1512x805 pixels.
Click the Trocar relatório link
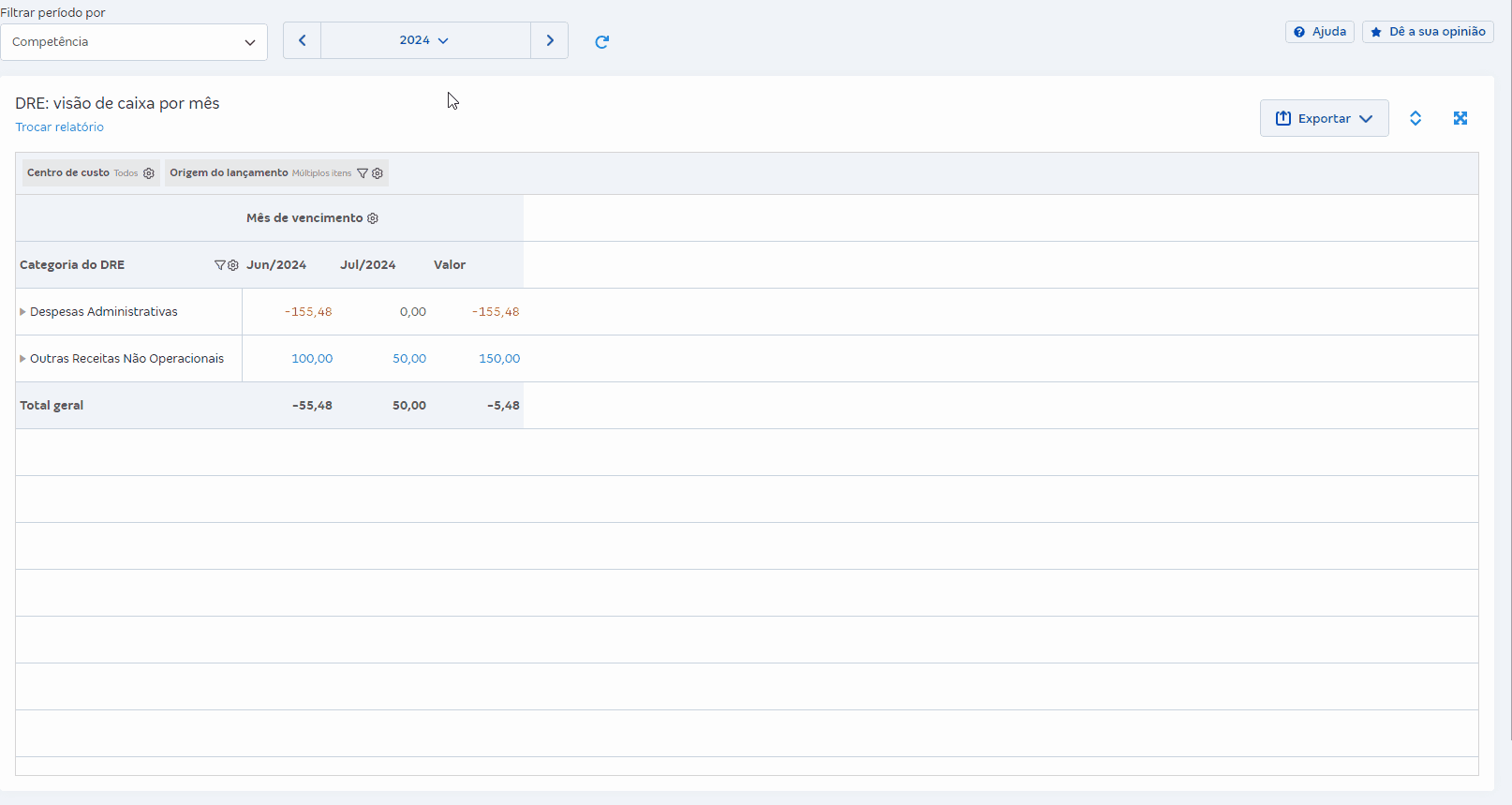[59, 127]
